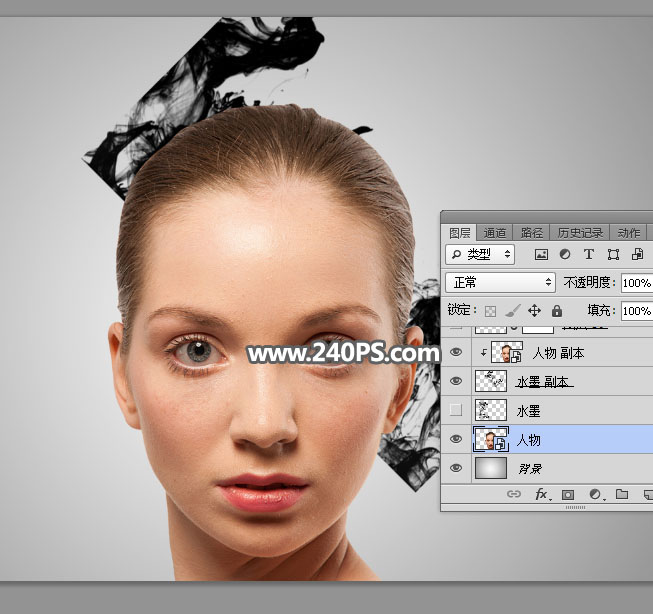The image size is (653, 614).
Task: Create a new group folder icon
Action: (622, 494)
